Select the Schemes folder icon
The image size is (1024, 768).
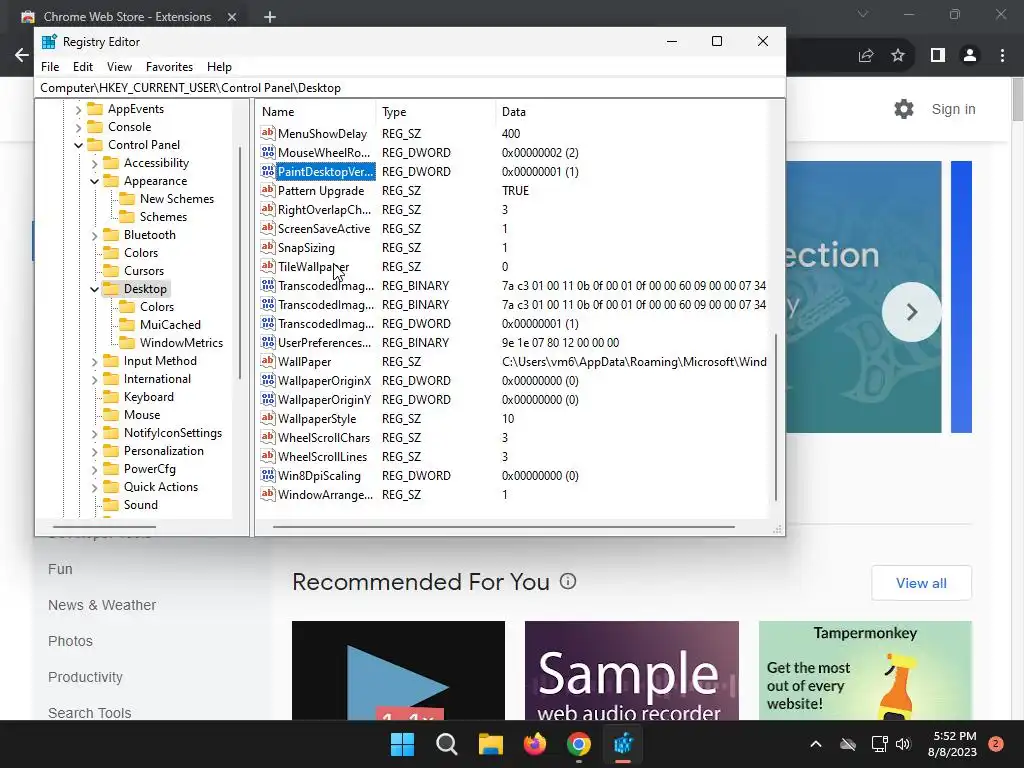[127, 217]
